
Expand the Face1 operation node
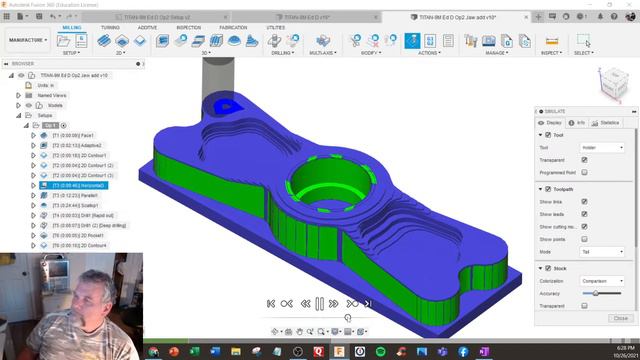(x=33, y=135)
